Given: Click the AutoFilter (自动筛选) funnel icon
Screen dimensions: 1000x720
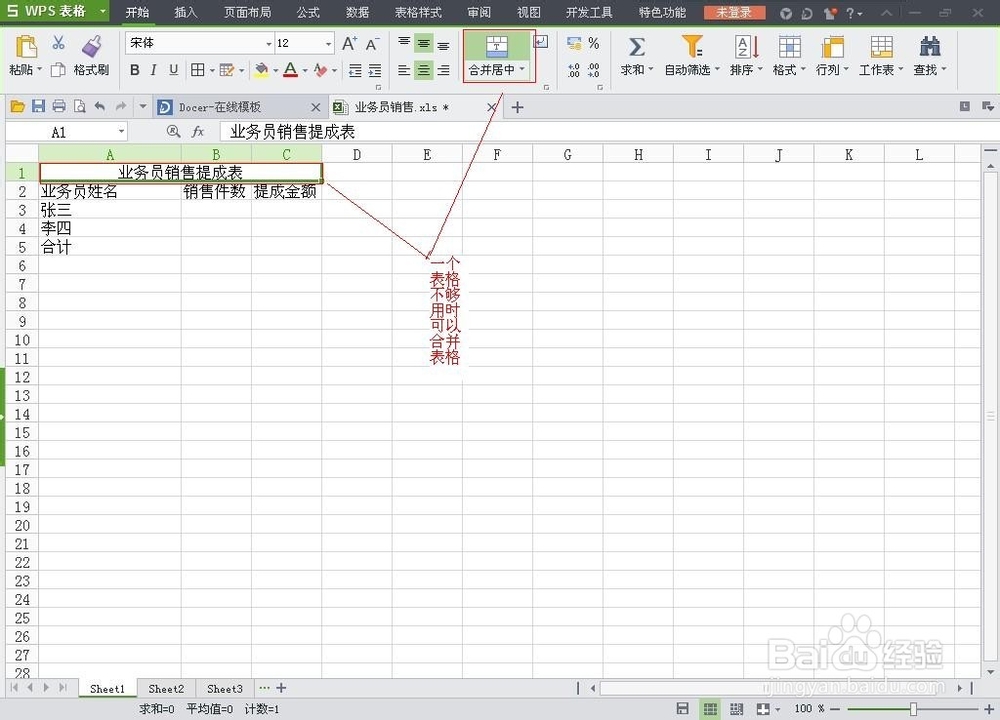Looking at the screenshot, I should point(692,47).
